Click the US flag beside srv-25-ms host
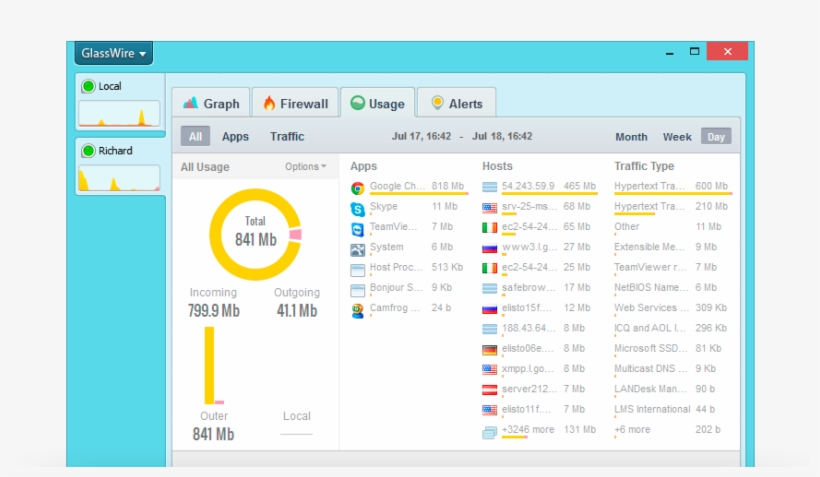The width and height of the screenshot is (820, 477). click(489, 208)
